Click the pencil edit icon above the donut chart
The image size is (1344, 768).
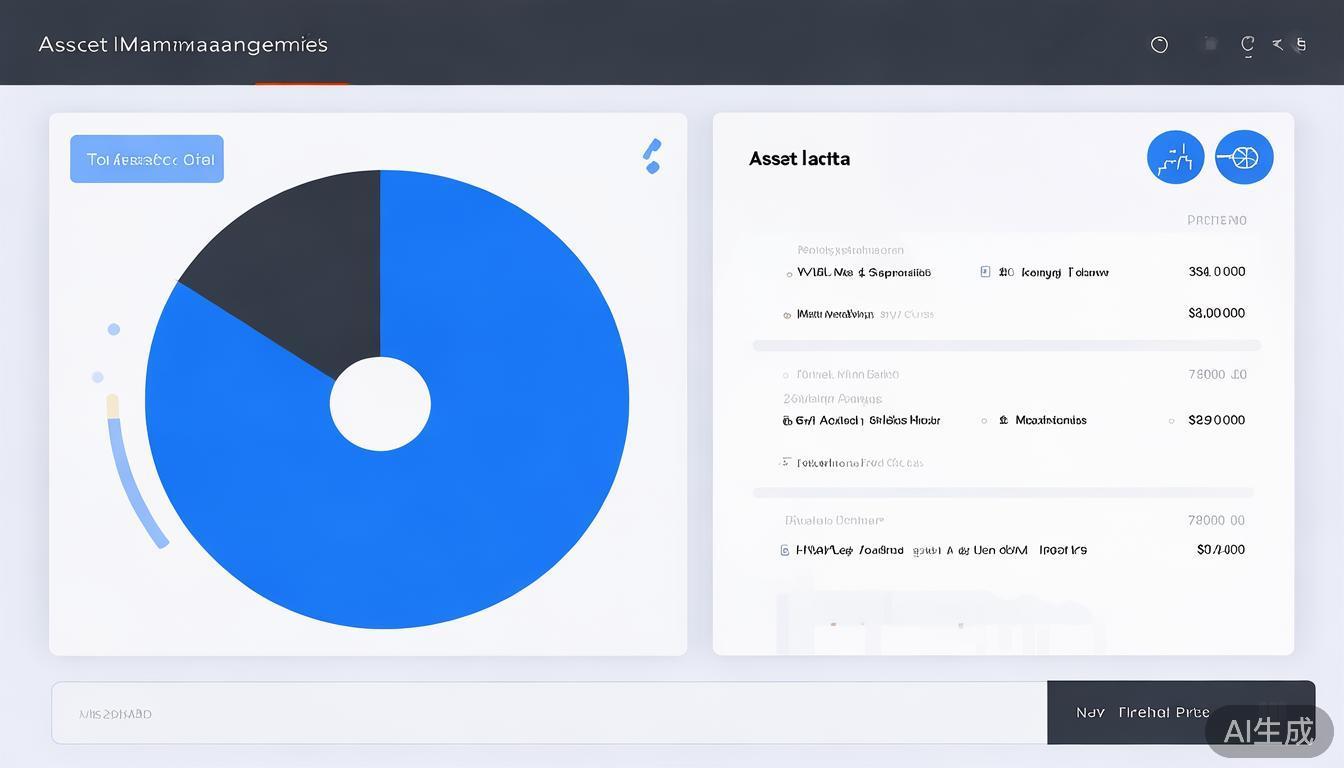coord(652,154)
